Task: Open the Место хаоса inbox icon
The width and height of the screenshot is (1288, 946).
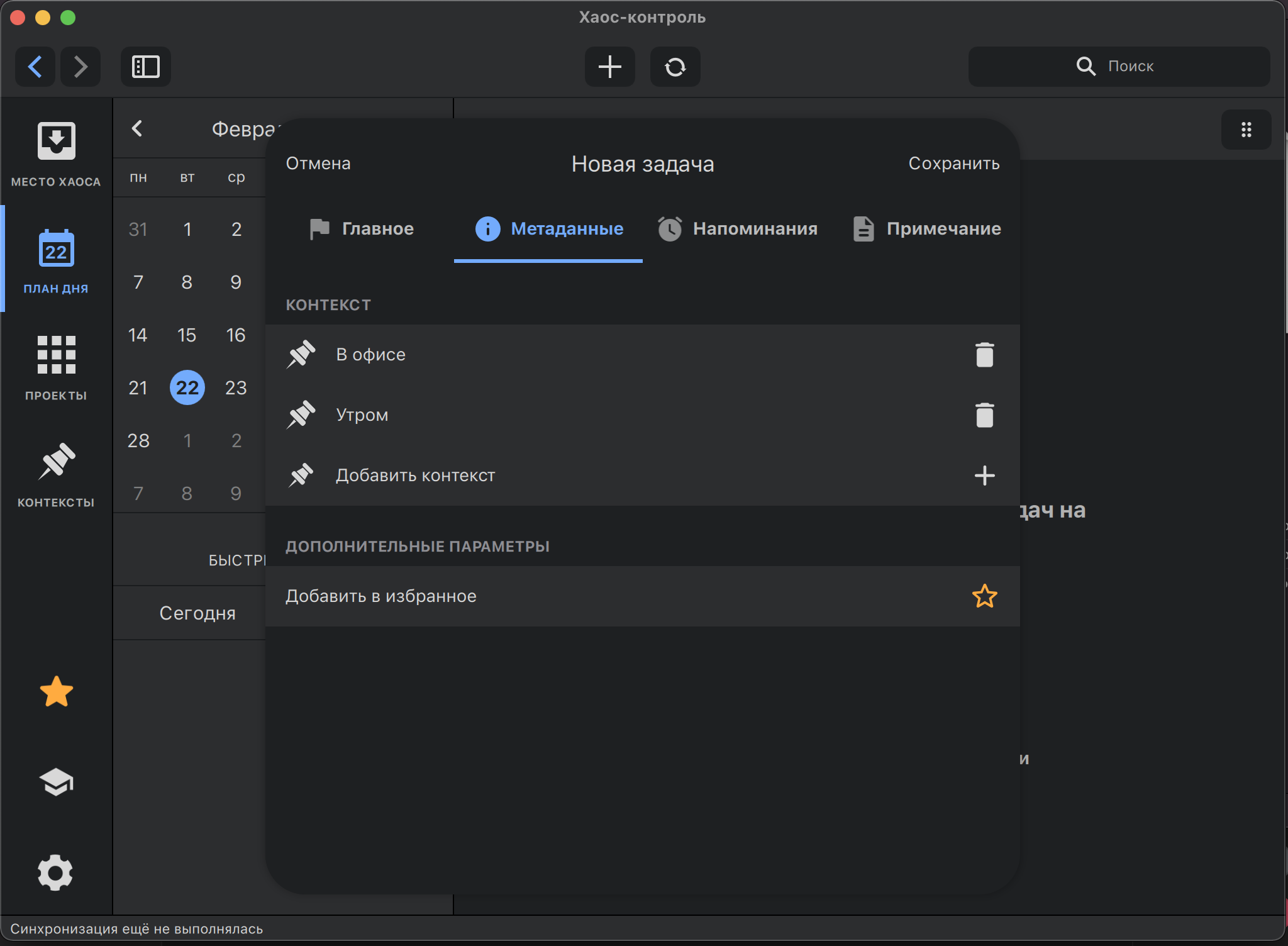Action: click(56, 142)
